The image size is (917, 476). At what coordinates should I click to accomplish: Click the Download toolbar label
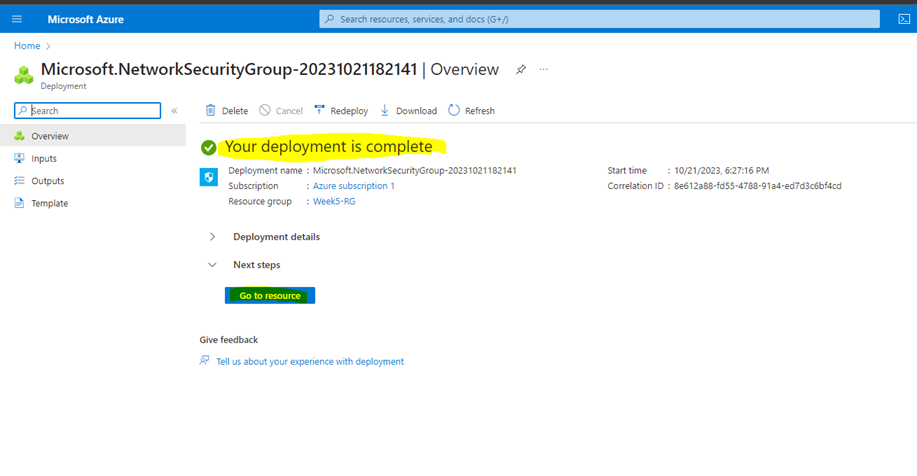coord(416,111)
